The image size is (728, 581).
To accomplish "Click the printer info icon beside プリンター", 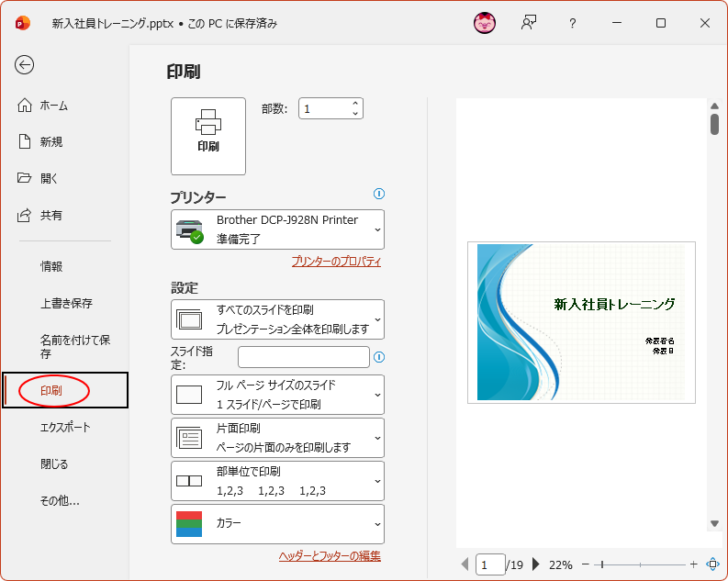I will pos(379,194).
